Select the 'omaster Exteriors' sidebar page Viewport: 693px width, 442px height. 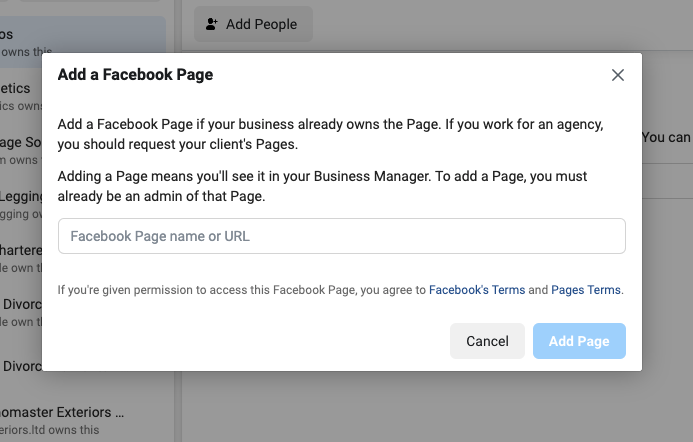tap(62, 419)
